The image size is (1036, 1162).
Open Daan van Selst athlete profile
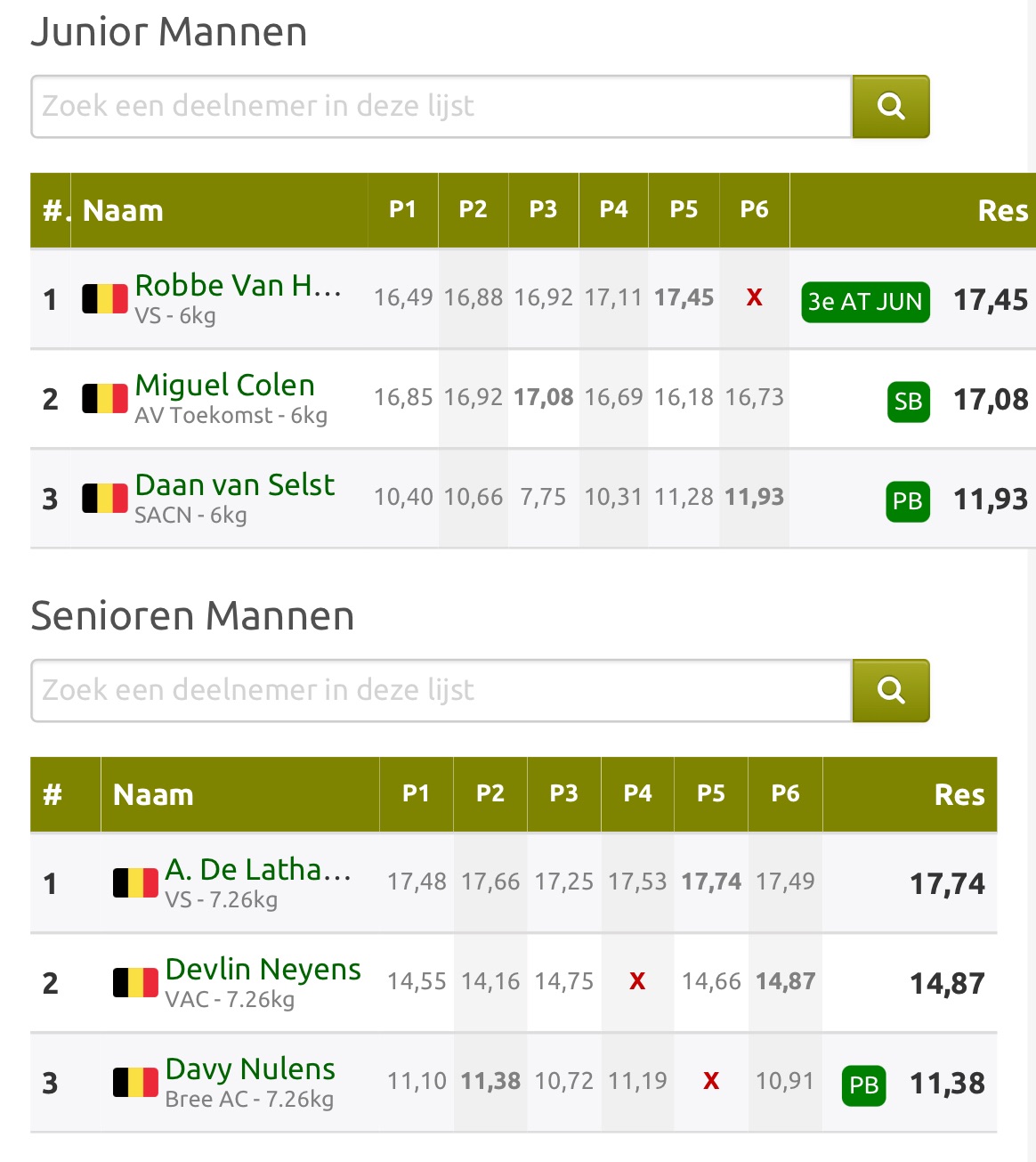click(235, 485)
